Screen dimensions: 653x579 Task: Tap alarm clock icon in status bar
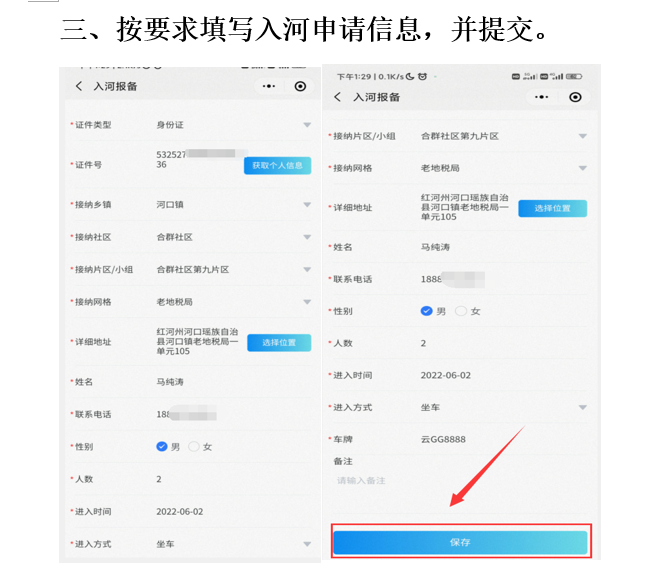(422, 77)
